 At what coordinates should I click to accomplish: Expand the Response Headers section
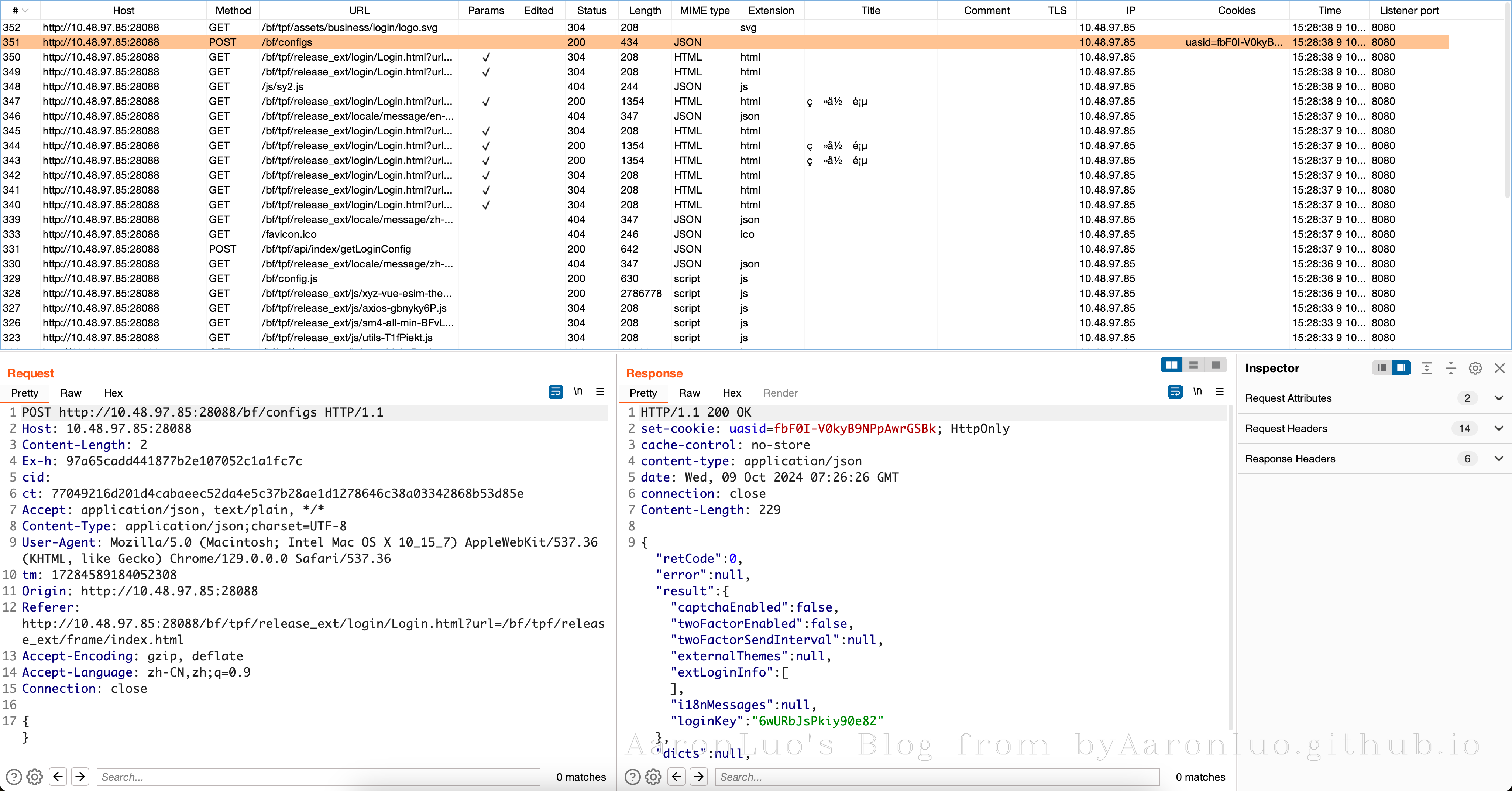[1498, 459]
